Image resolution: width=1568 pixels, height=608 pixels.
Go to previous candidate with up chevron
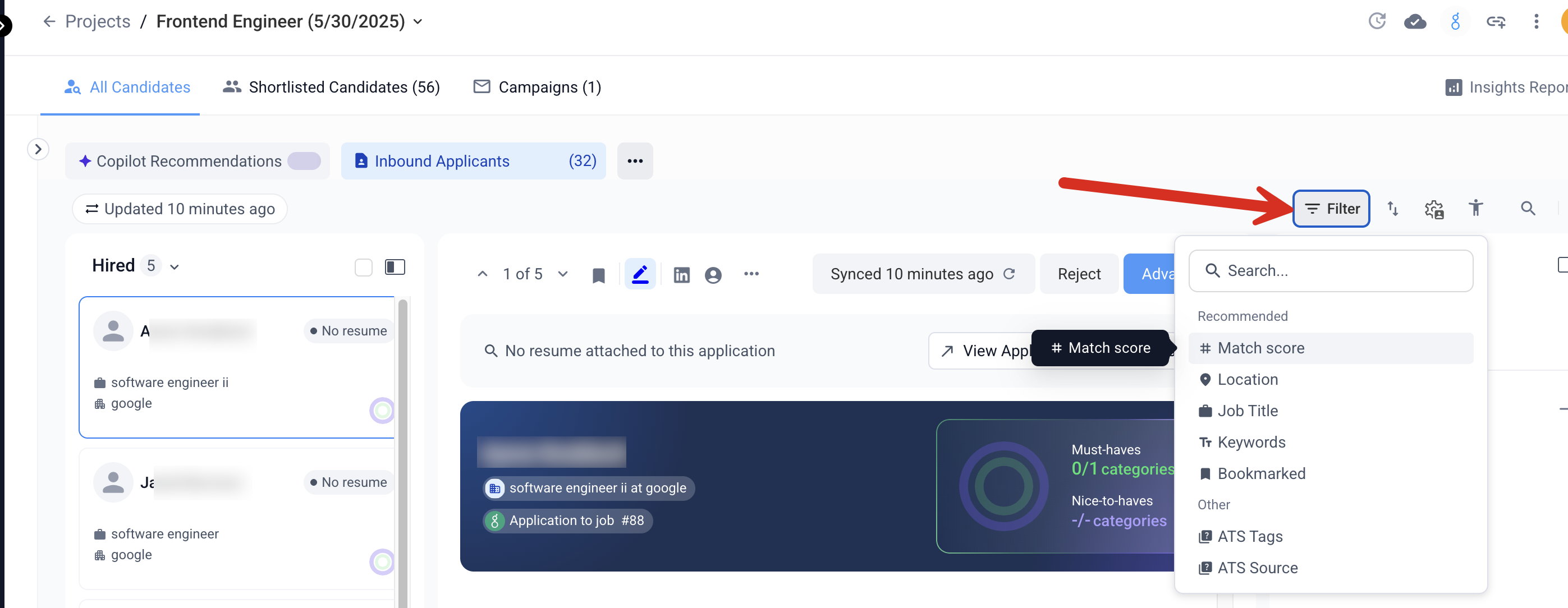(x=482, y=274)
